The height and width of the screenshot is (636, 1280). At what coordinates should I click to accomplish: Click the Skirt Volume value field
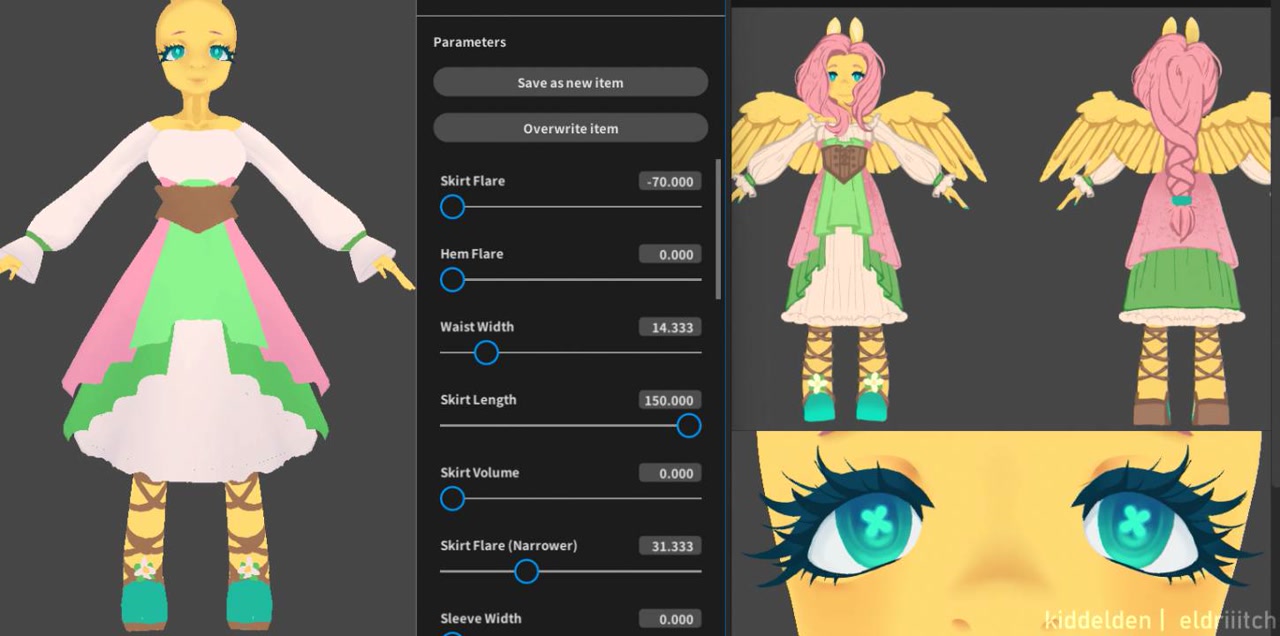tap(669, 473)
